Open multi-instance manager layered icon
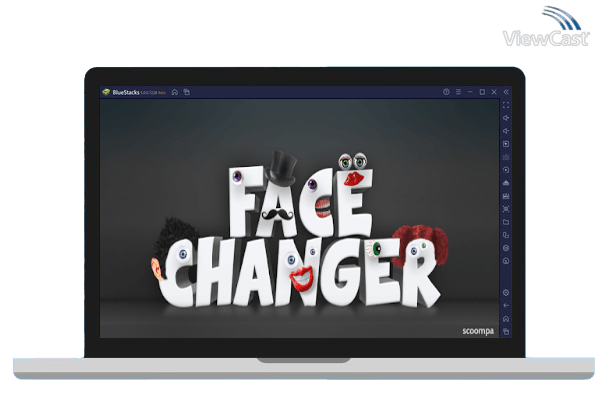This screenshot has width=602, height=414. point(506,248)
